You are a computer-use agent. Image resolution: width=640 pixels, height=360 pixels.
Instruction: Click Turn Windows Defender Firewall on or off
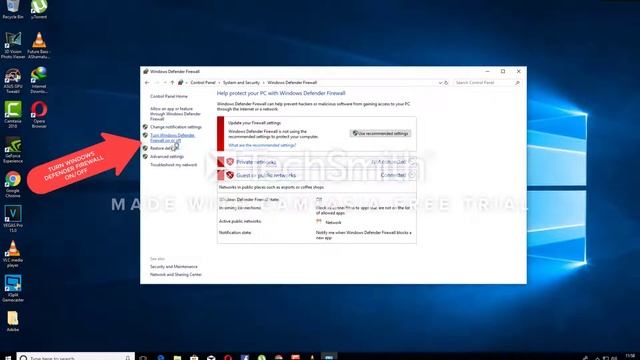click(172, 138)
